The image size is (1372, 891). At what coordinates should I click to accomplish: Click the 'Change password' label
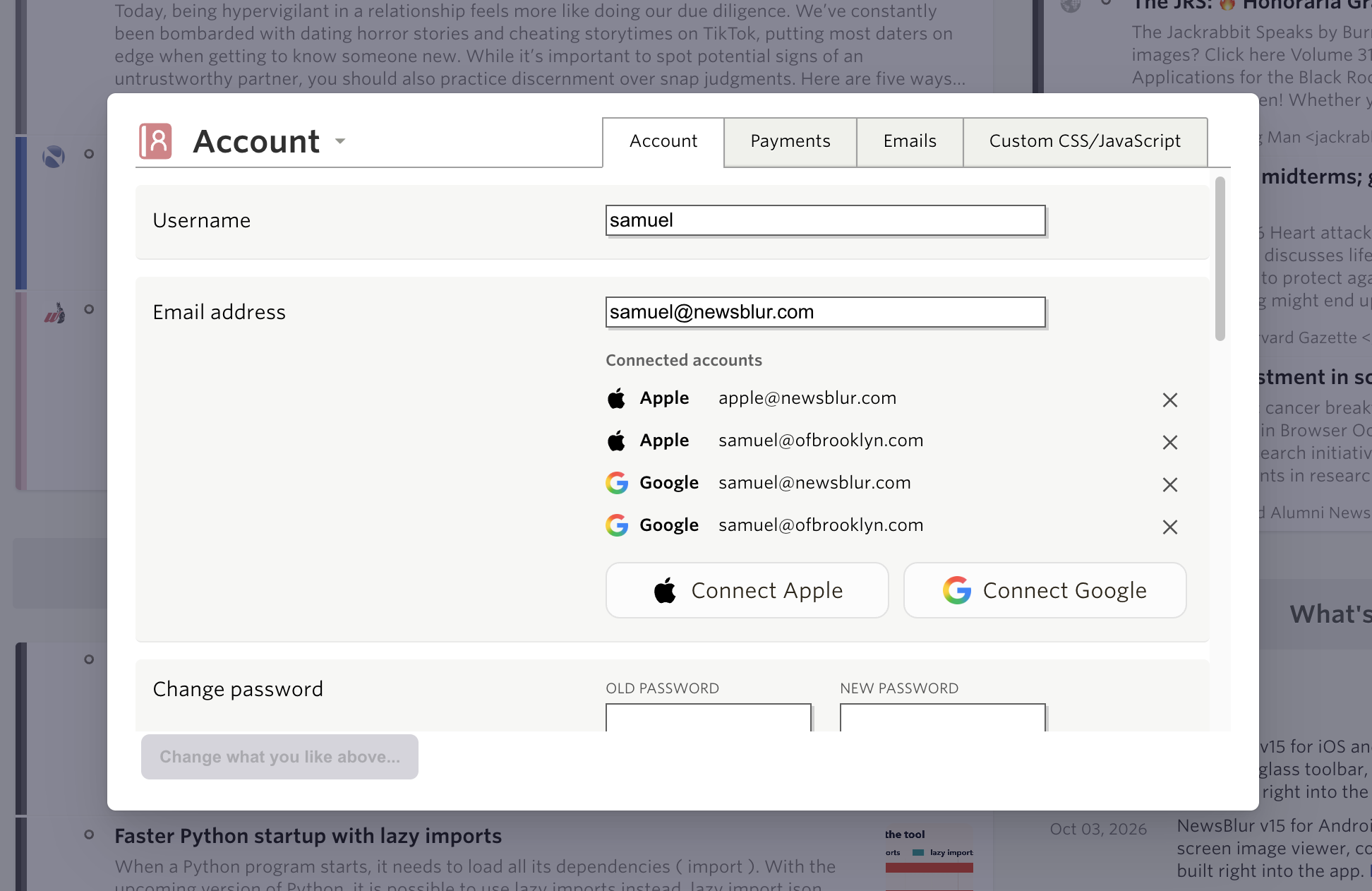click(x=238, y=689)
